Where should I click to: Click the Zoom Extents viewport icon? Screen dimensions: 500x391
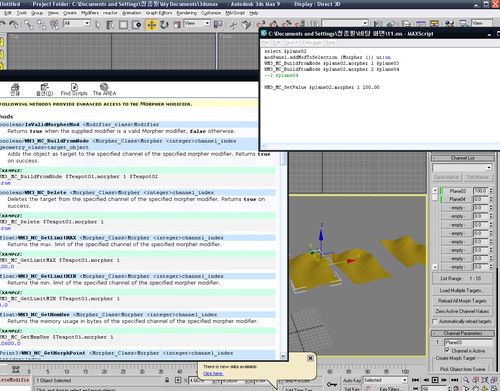[485, 380]
